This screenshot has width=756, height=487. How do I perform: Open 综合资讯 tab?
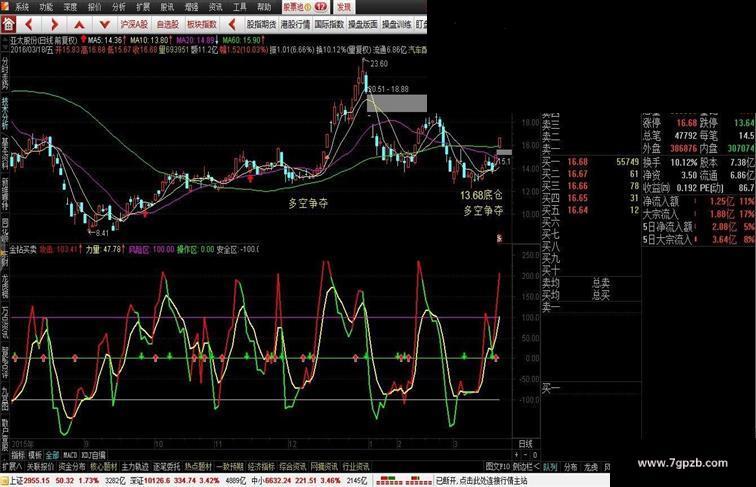[293, 467]
